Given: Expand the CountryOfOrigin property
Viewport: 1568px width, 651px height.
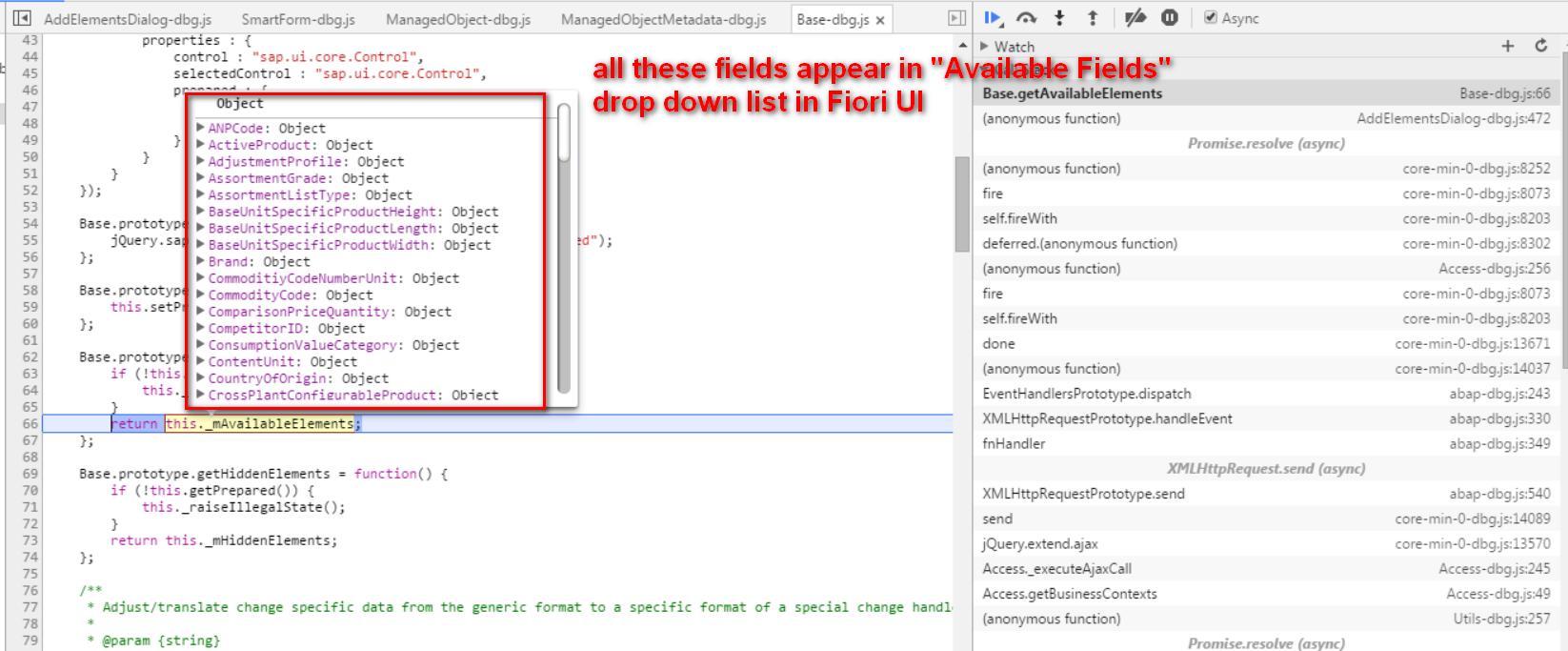Looking at the screenshot, I should pyautogui.click(x=200, y=378).
